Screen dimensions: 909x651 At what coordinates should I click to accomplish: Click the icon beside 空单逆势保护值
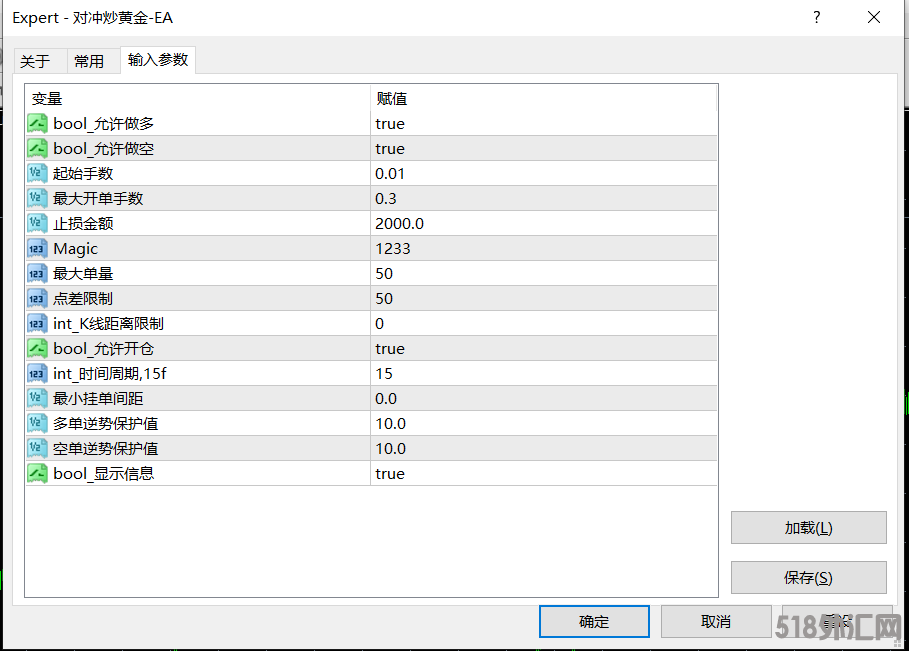[x=37, y=448]
